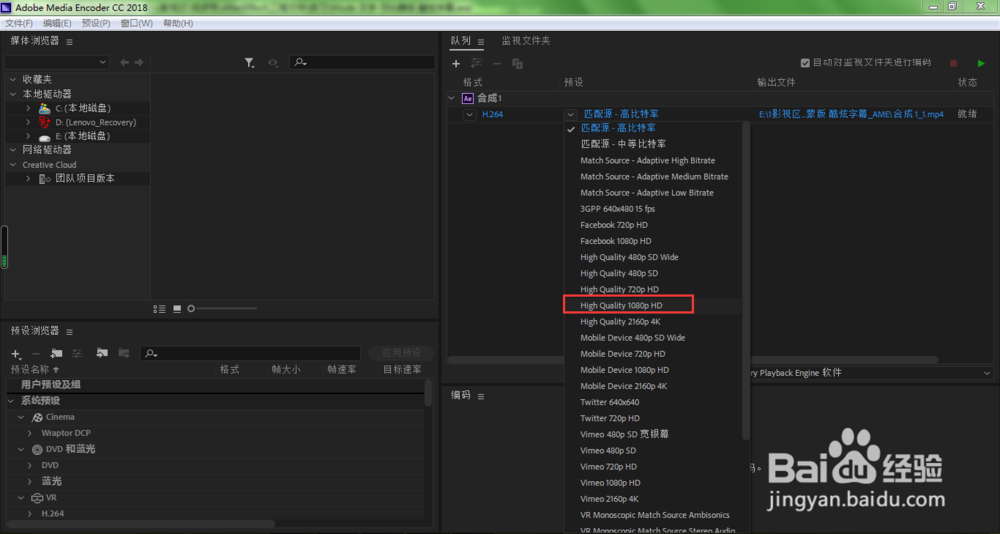Click the preset browser vertical scrollbar

coord(428,392)
